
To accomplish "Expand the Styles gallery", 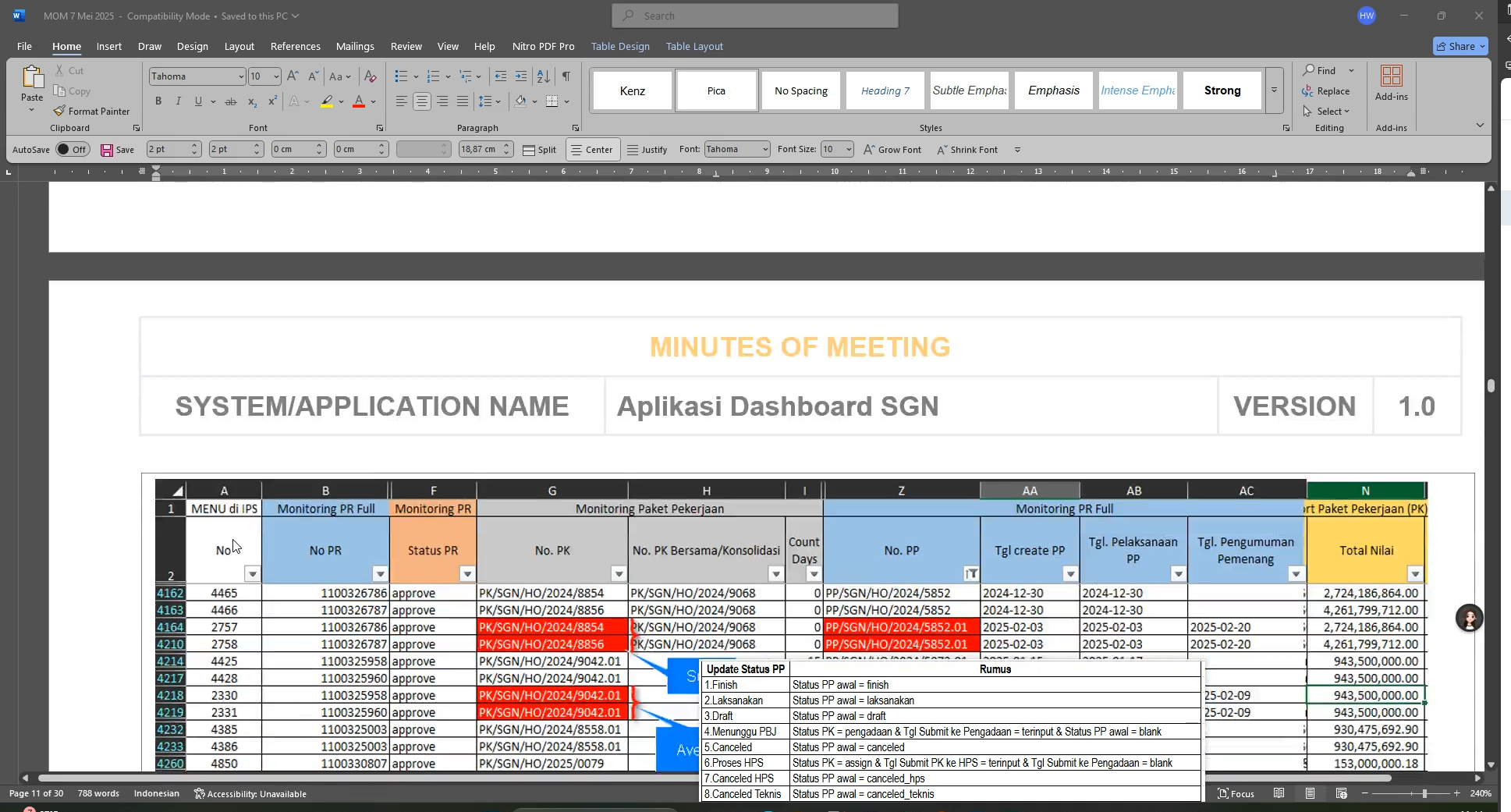I will coord(1274,90).
